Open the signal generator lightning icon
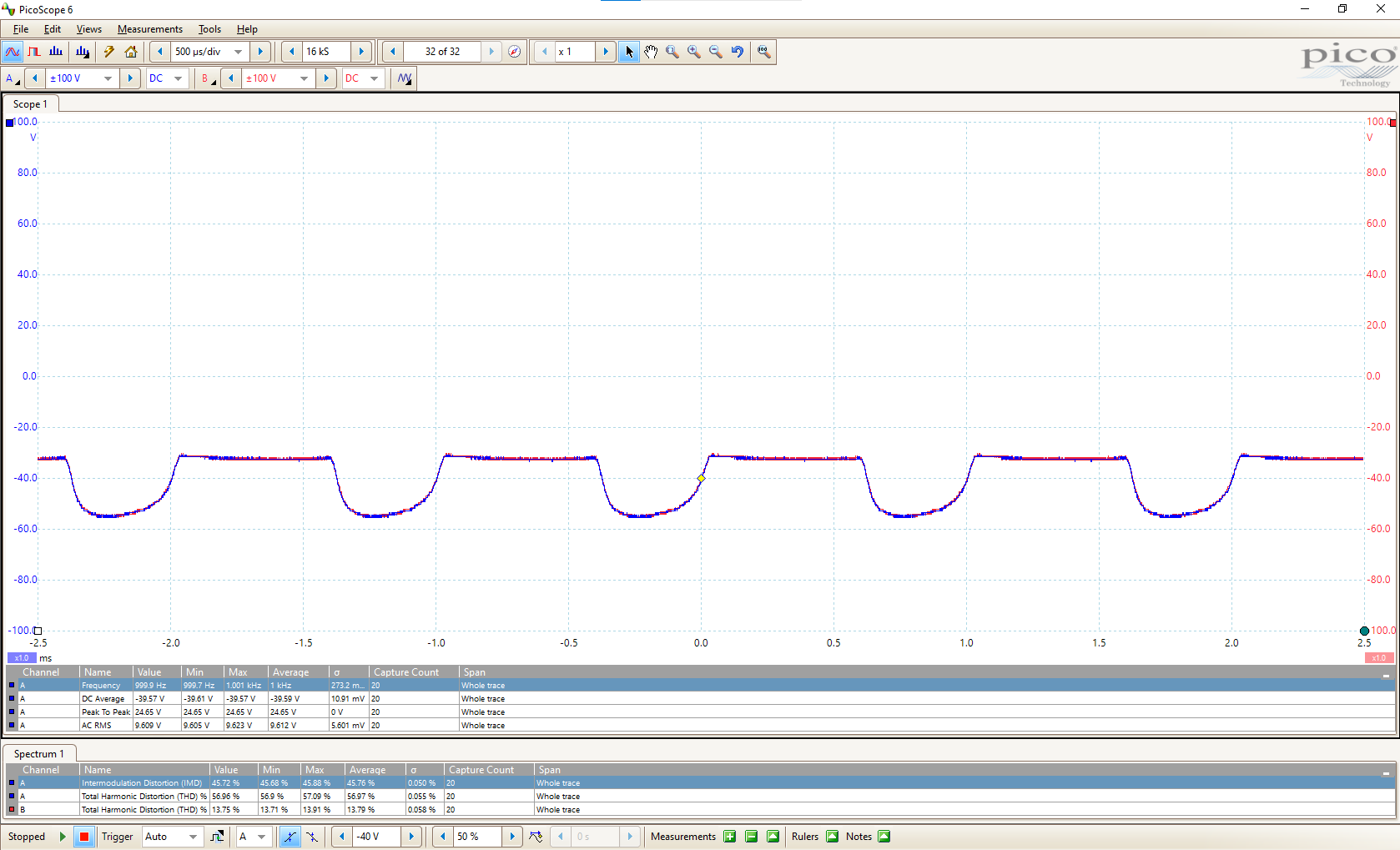 (109, 52)
